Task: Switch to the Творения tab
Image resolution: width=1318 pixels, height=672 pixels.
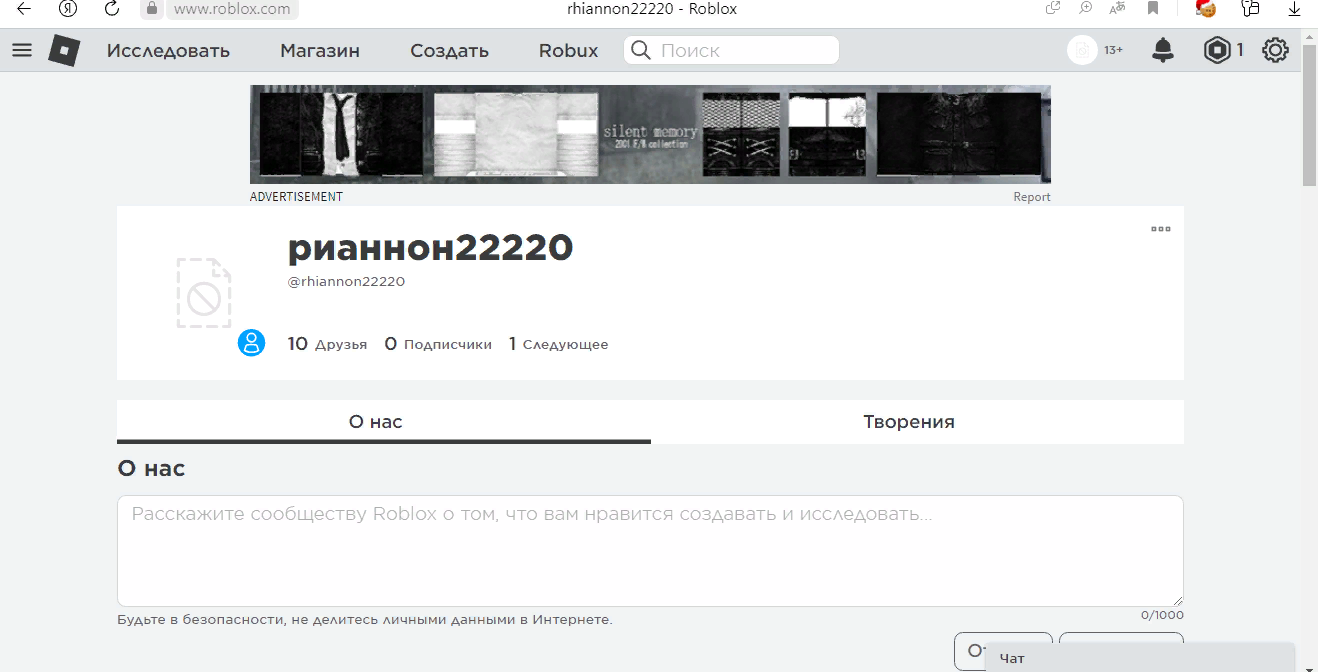Action: 917,422
